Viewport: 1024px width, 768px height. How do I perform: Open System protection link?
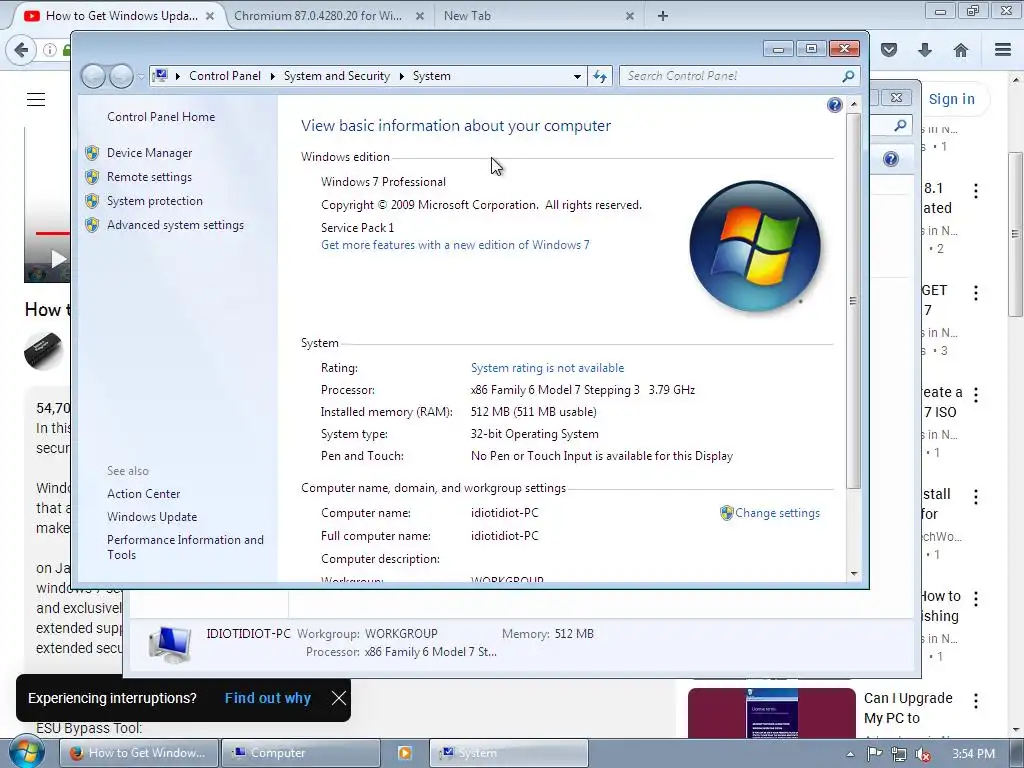pyautogui.click(x=155, y=201)
